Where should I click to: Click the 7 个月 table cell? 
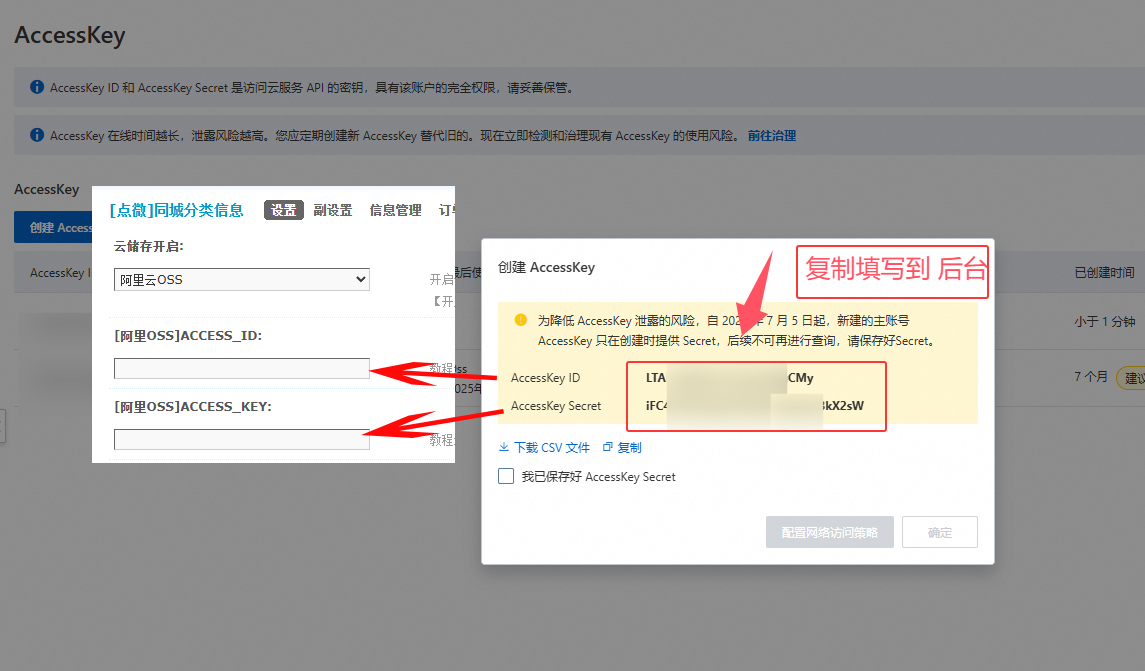coord(1090,377)
